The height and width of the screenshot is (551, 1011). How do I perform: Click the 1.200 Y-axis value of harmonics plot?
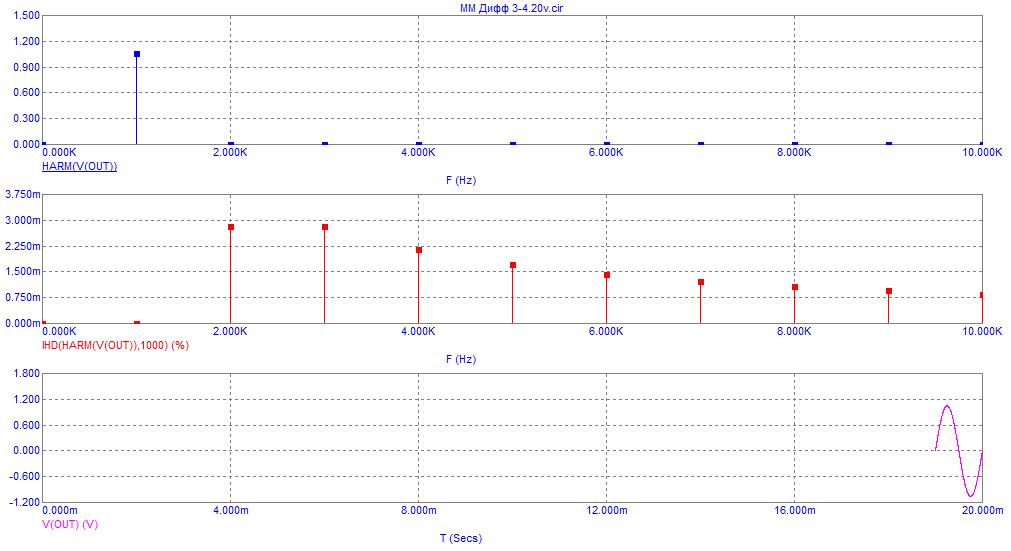pyautogui.click(x=26, y=41)
